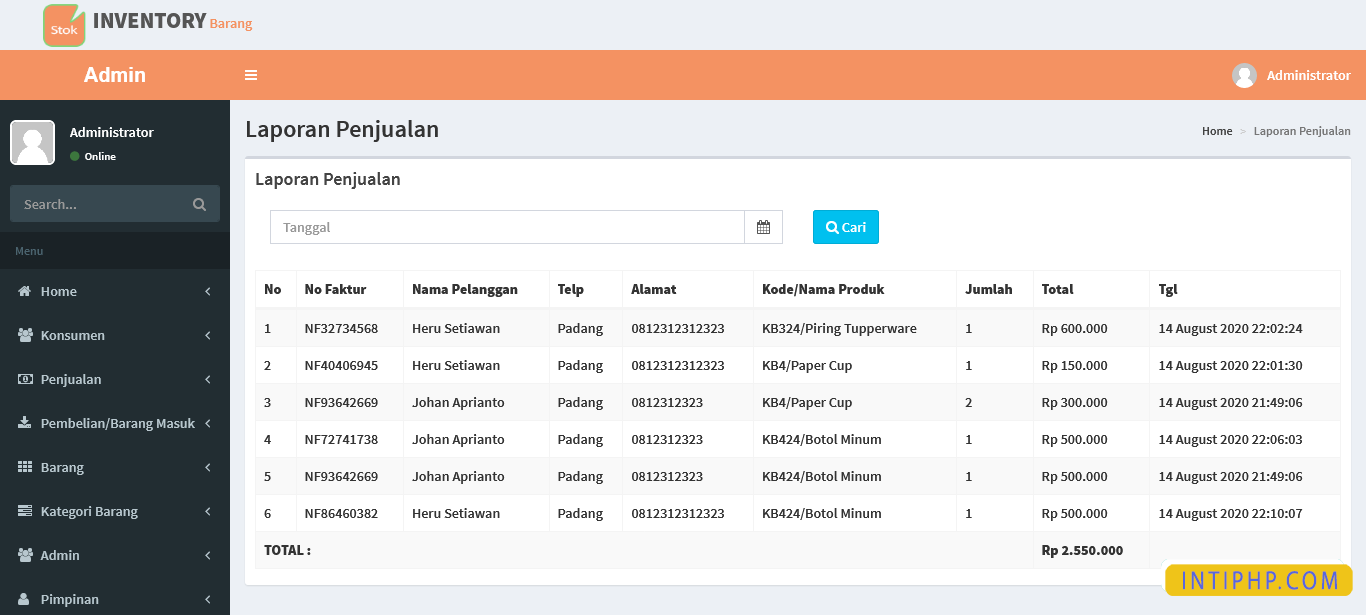
Task: Click the Pimpinan person icon
Action: click(23, 598)
